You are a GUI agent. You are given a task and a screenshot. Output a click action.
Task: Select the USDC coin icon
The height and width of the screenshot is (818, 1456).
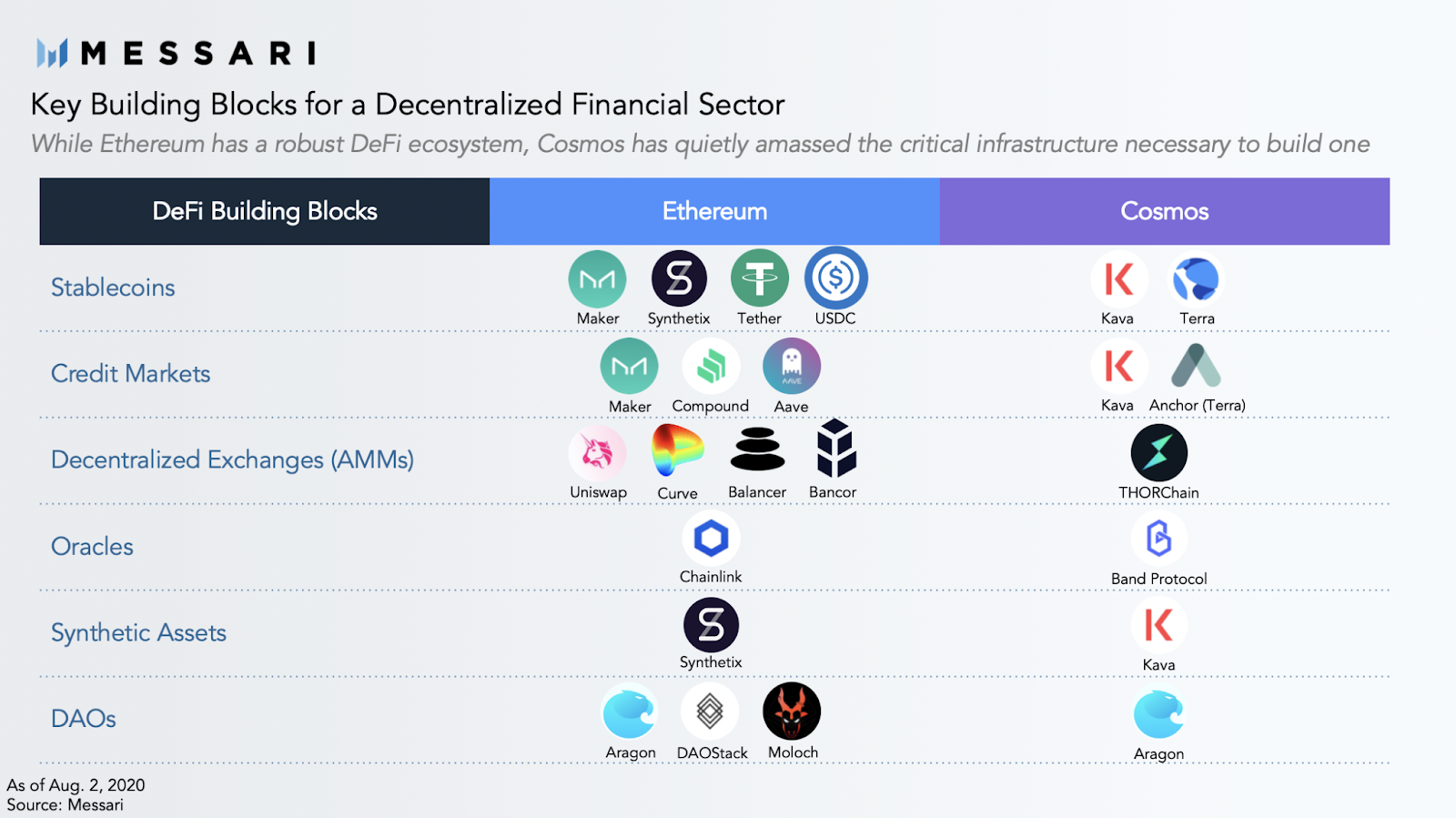835,278
